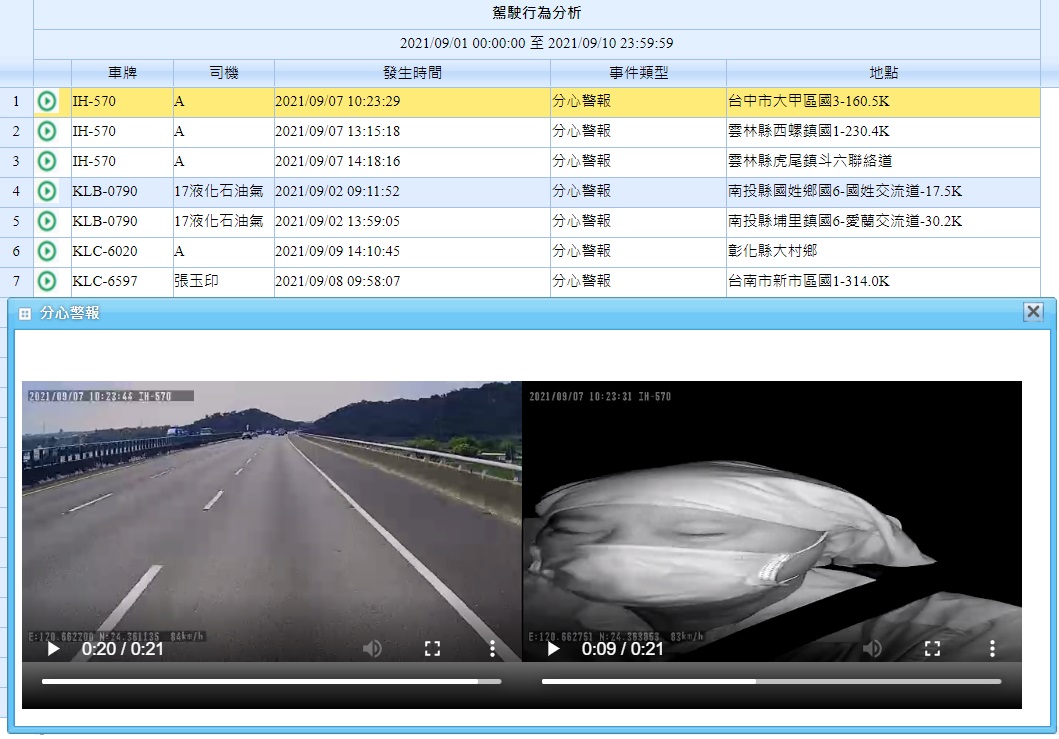
Task: Play the video for row 2 at 13:15:18
Action: pyautogui.click(x=47, y=131)
